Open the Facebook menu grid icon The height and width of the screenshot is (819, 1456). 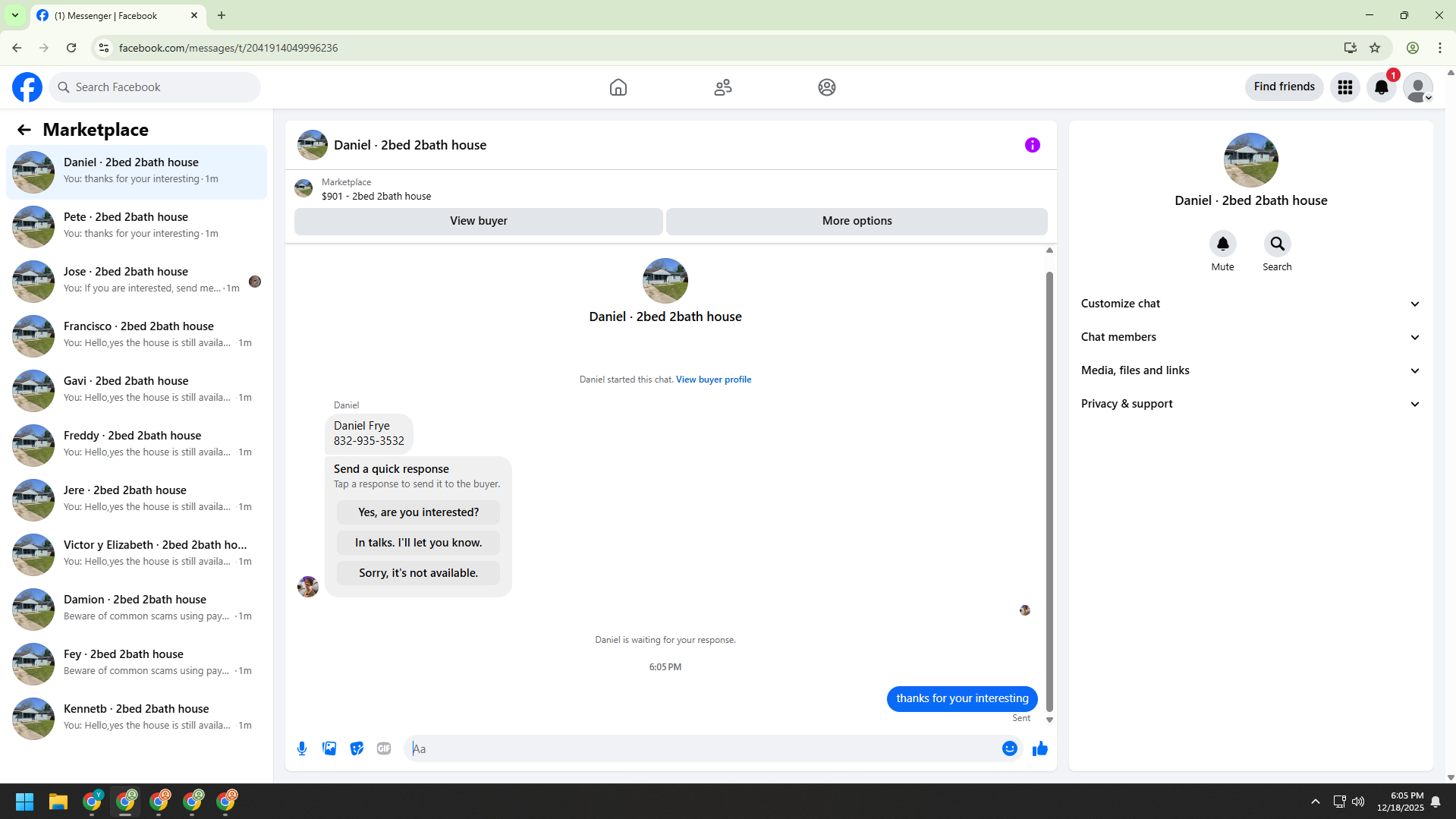click(x=1345, y=87)
